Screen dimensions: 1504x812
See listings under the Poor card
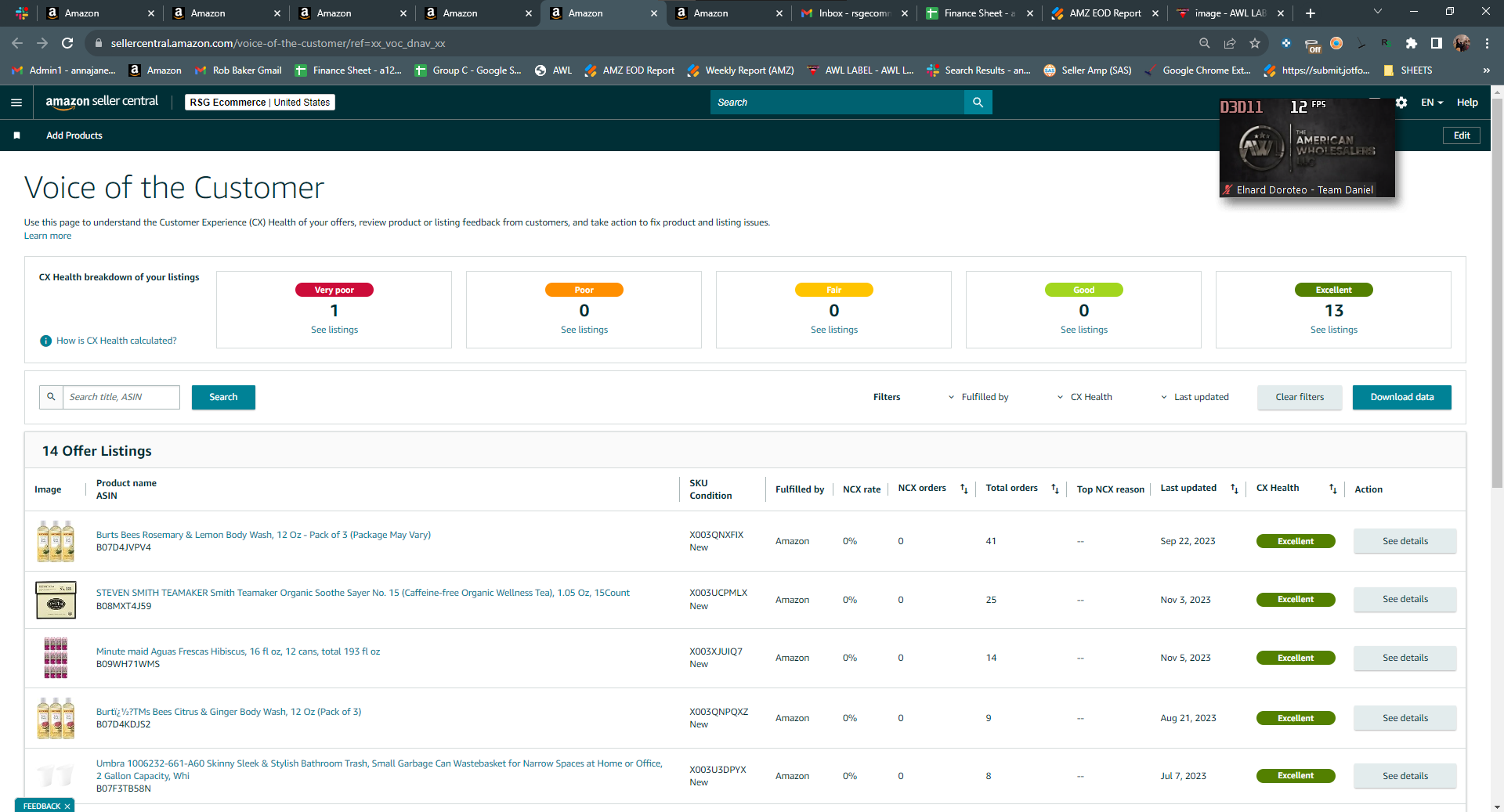(584, 330)
